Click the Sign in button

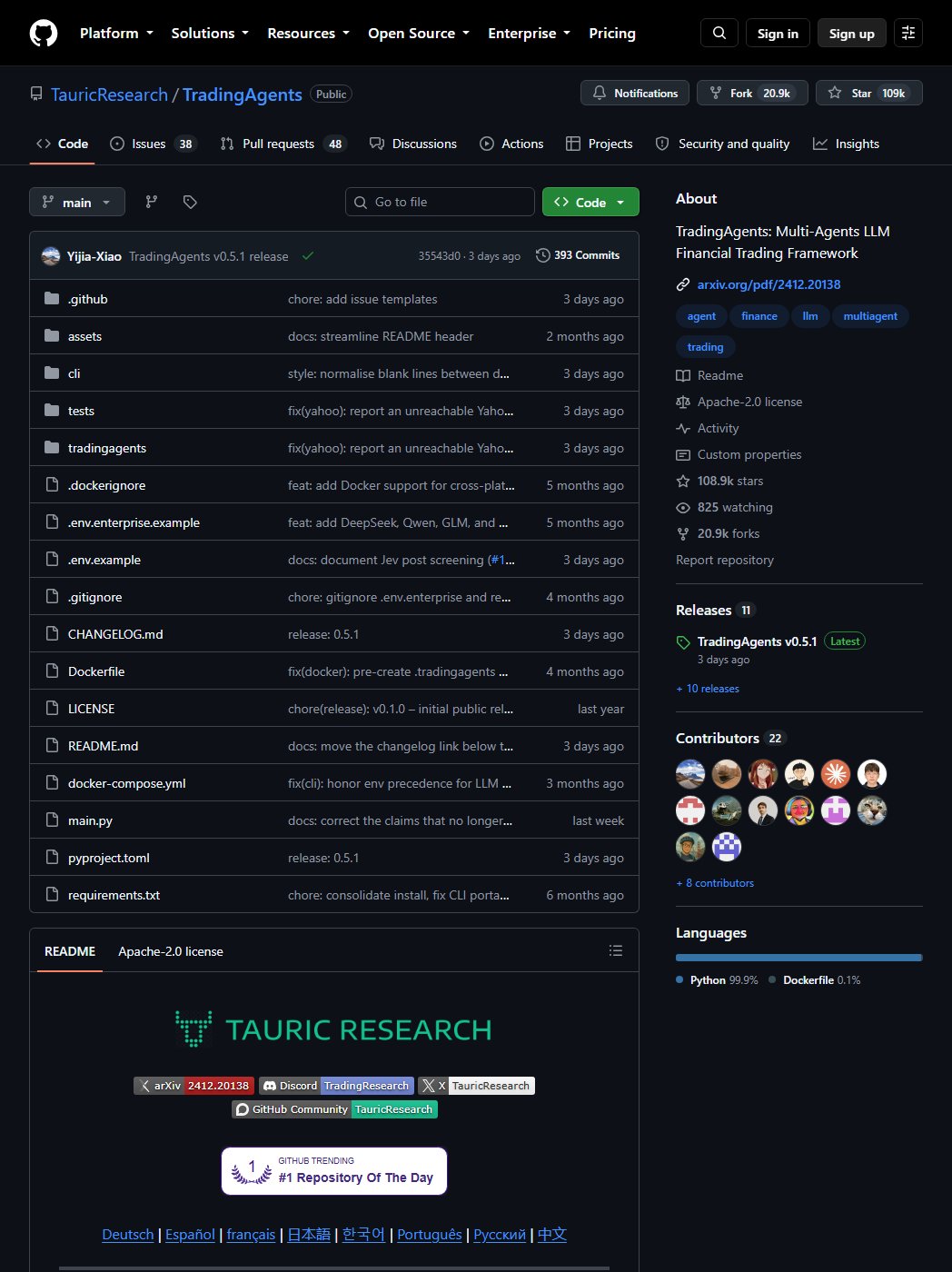pos(778,33)
